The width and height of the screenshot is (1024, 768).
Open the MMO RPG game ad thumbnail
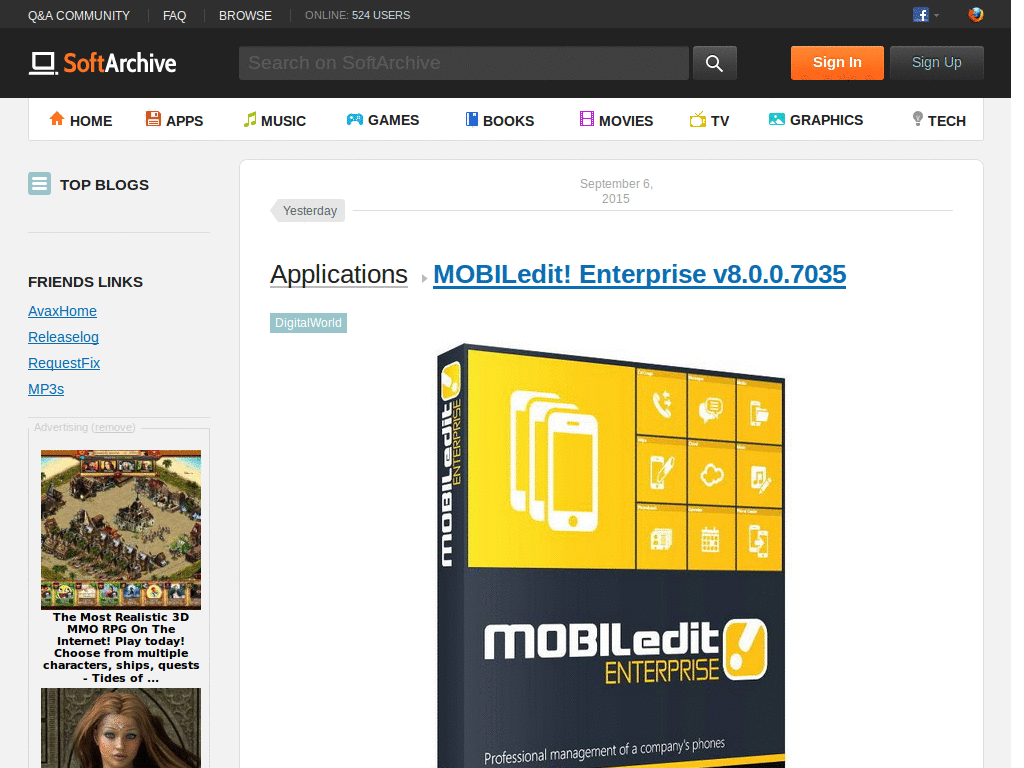(121, 530)
